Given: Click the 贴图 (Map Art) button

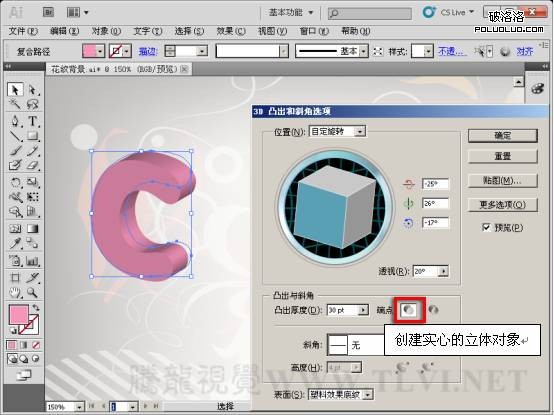Looking at the screenshot, I should (502, 181).
